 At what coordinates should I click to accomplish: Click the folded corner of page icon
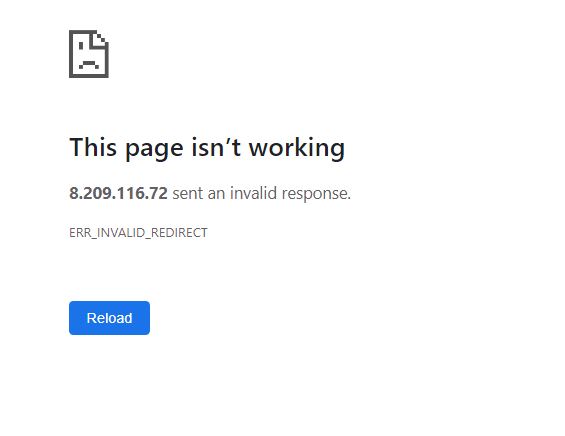101,39
